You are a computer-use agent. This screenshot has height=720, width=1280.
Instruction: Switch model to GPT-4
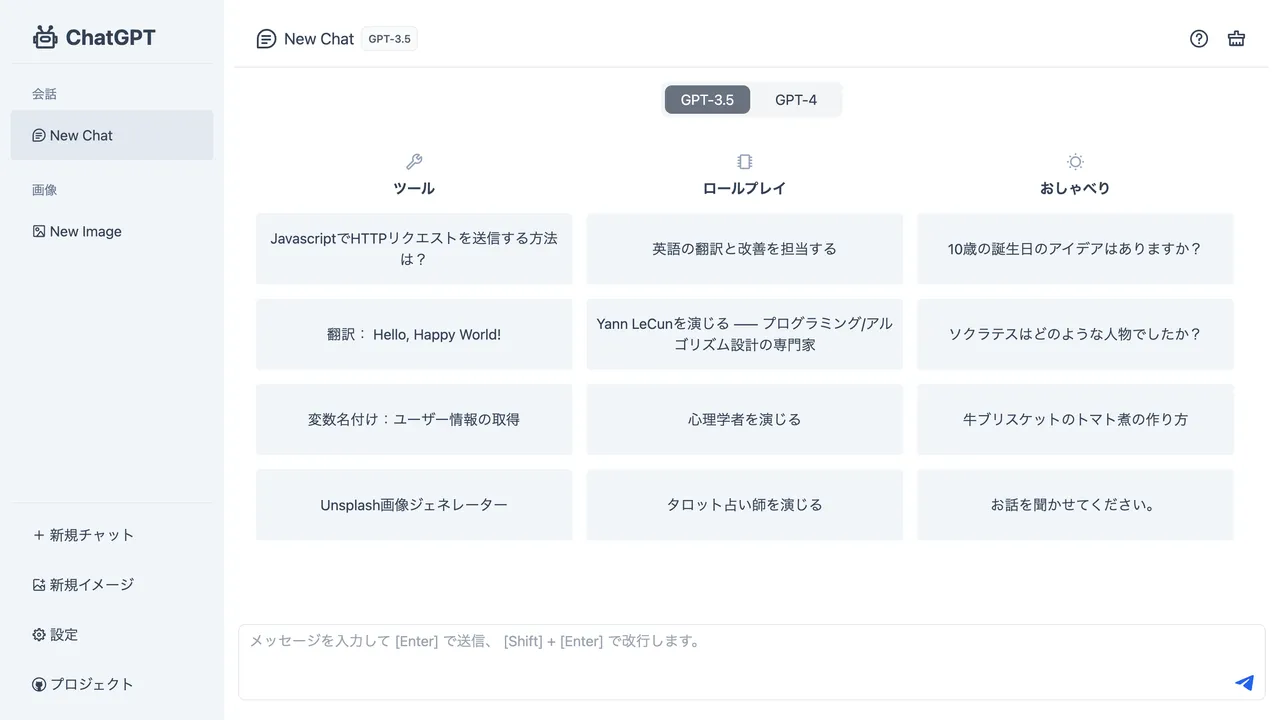click(796, 100)
